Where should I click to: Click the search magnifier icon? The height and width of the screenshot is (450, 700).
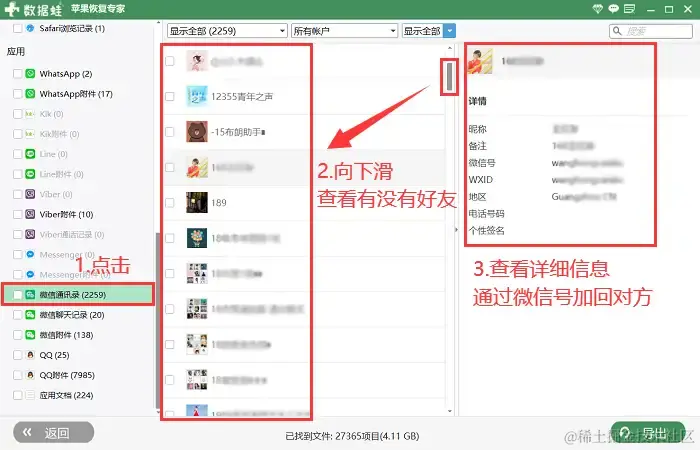pos(617,31)
